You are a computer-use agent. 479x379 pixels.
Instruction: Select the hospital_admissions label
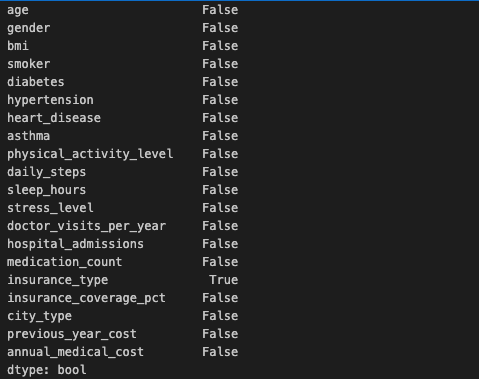75,244
